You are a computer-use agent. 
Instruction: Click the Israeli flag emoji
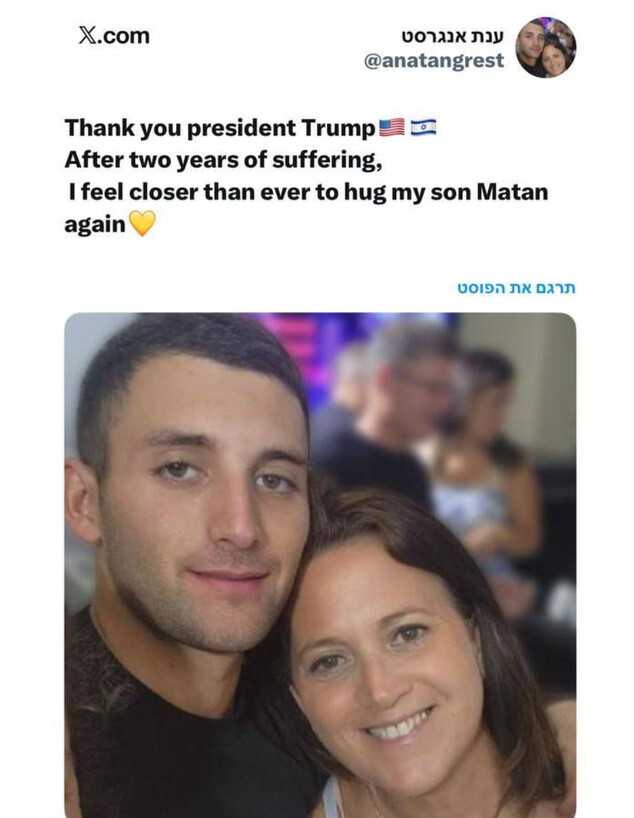click(x=423, y=128)
